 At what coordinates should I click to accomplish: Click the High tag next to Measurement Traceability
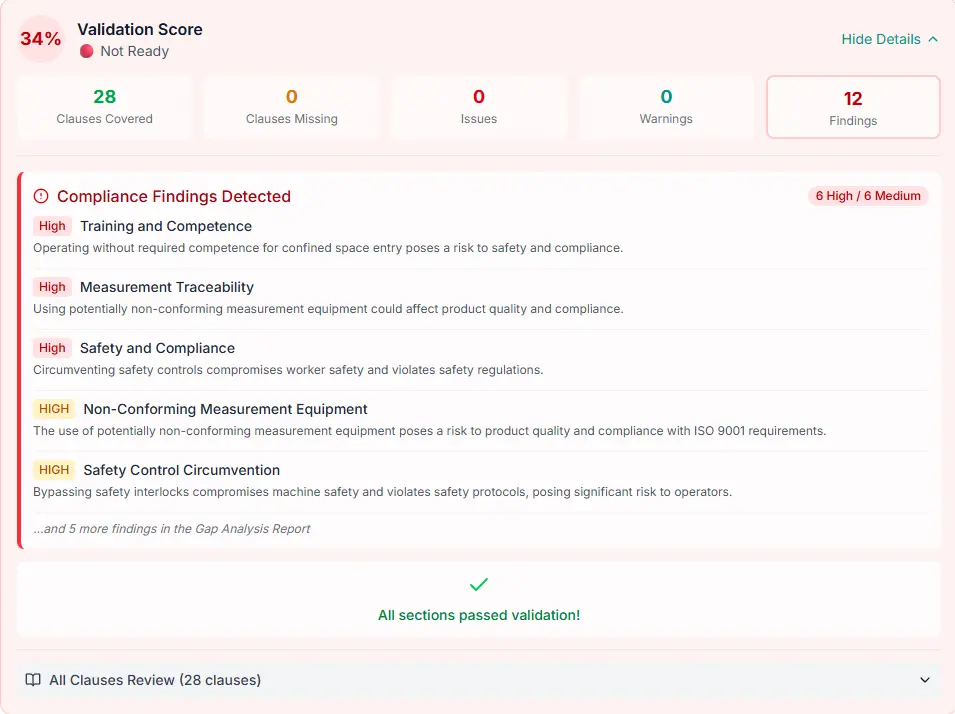[52, 287]
